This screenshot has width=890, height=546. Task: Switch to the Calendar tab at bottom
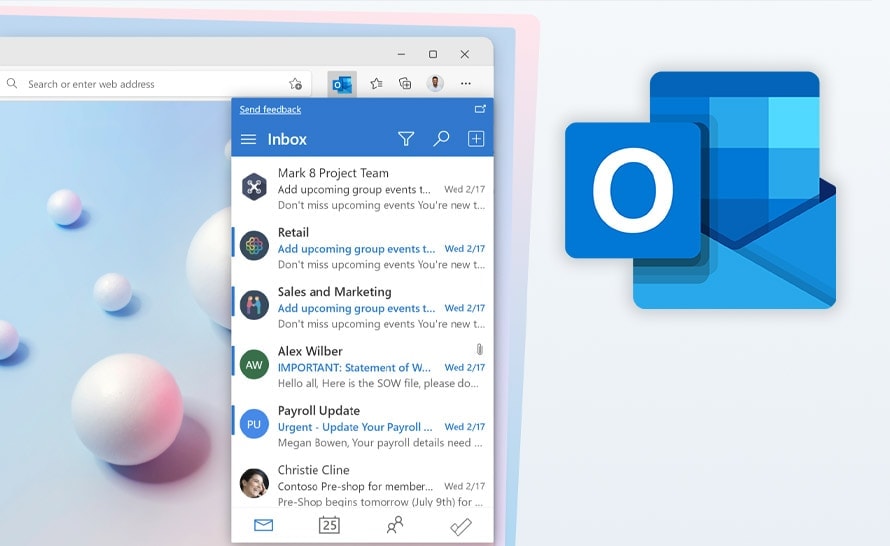tap(329, 525)
